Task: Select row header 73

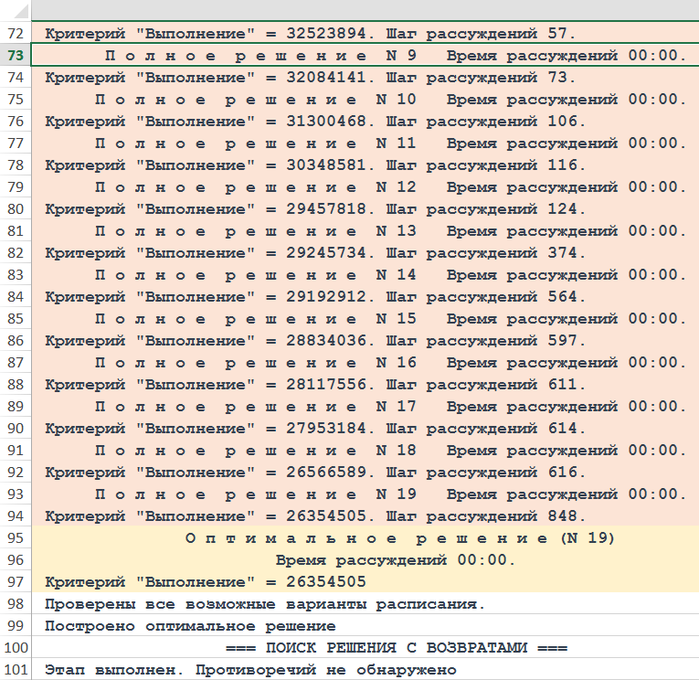Action: tap(16, 55)
